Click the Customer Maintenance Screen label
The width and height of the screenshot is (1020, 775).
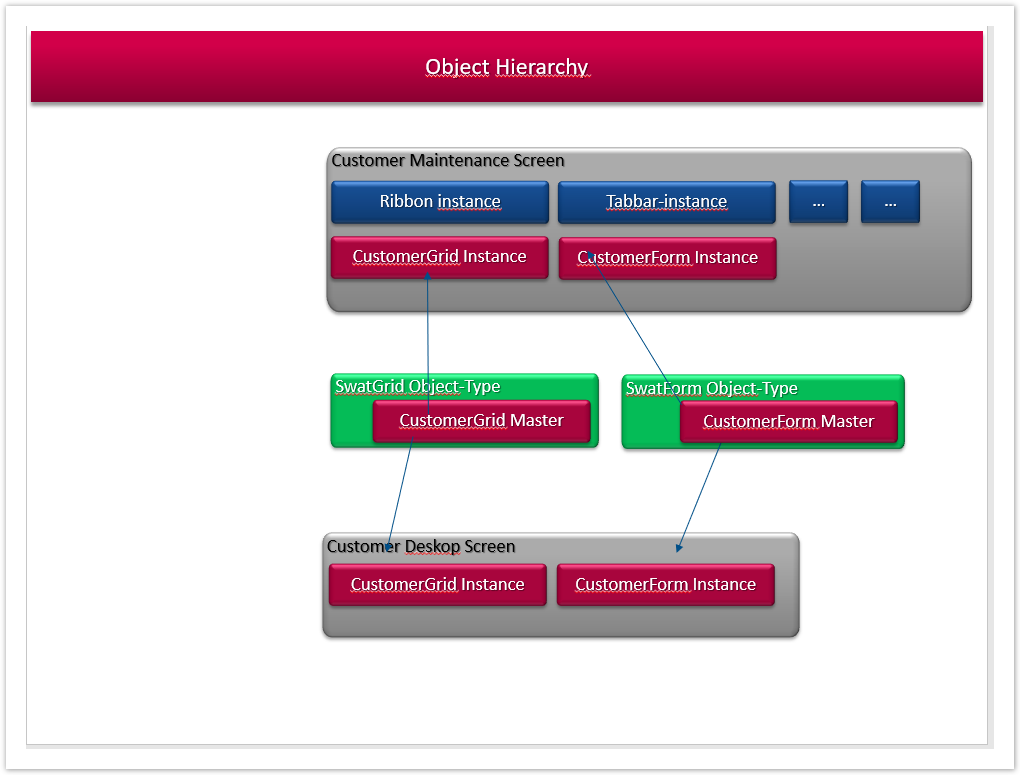click(448, 161)
